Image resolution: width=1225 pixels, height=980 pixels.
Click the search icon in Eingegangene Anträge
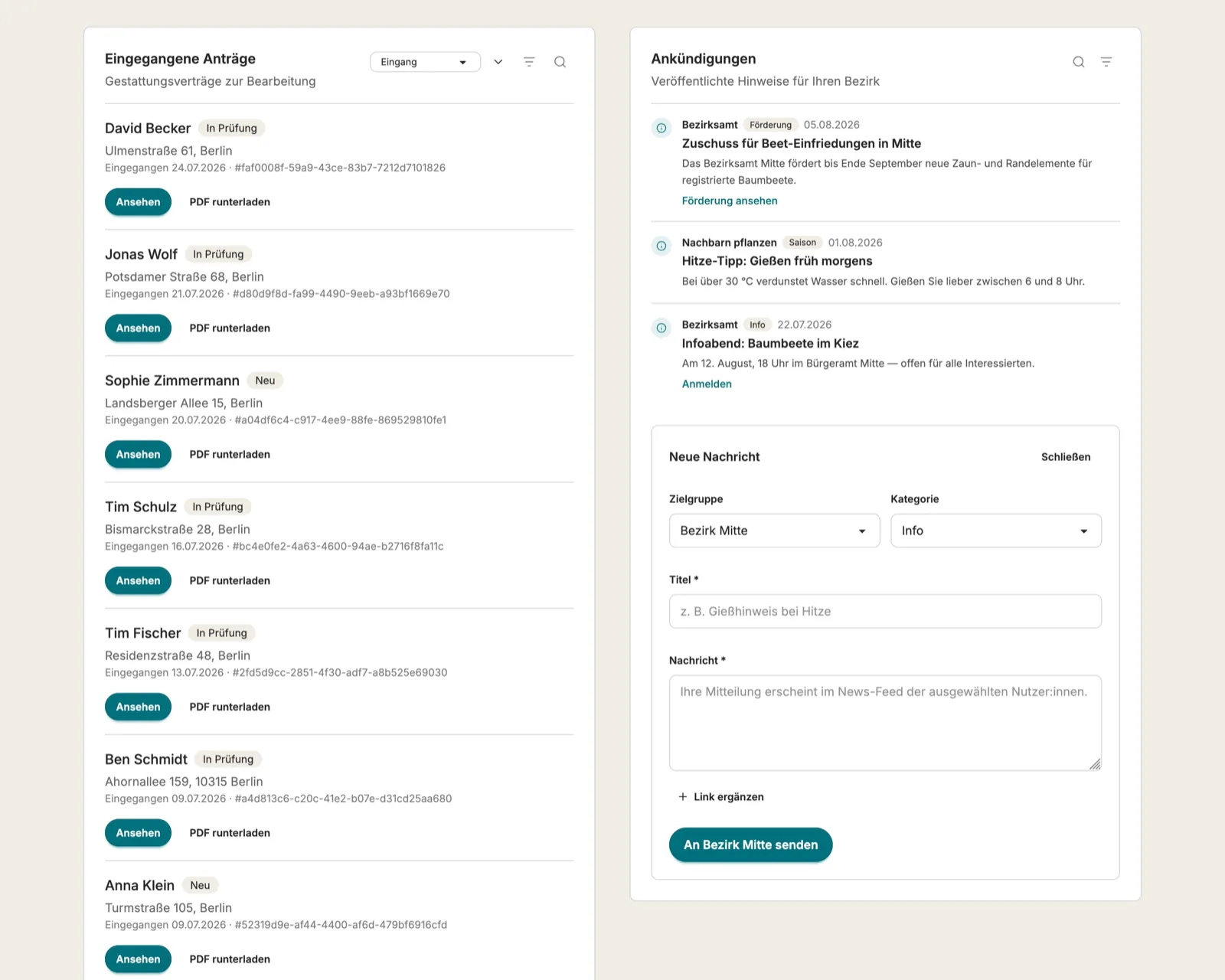(x=560, y=62)
